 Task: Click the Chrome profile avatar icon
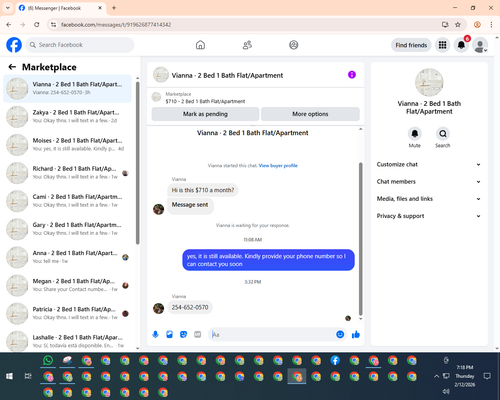coord(477,25)
